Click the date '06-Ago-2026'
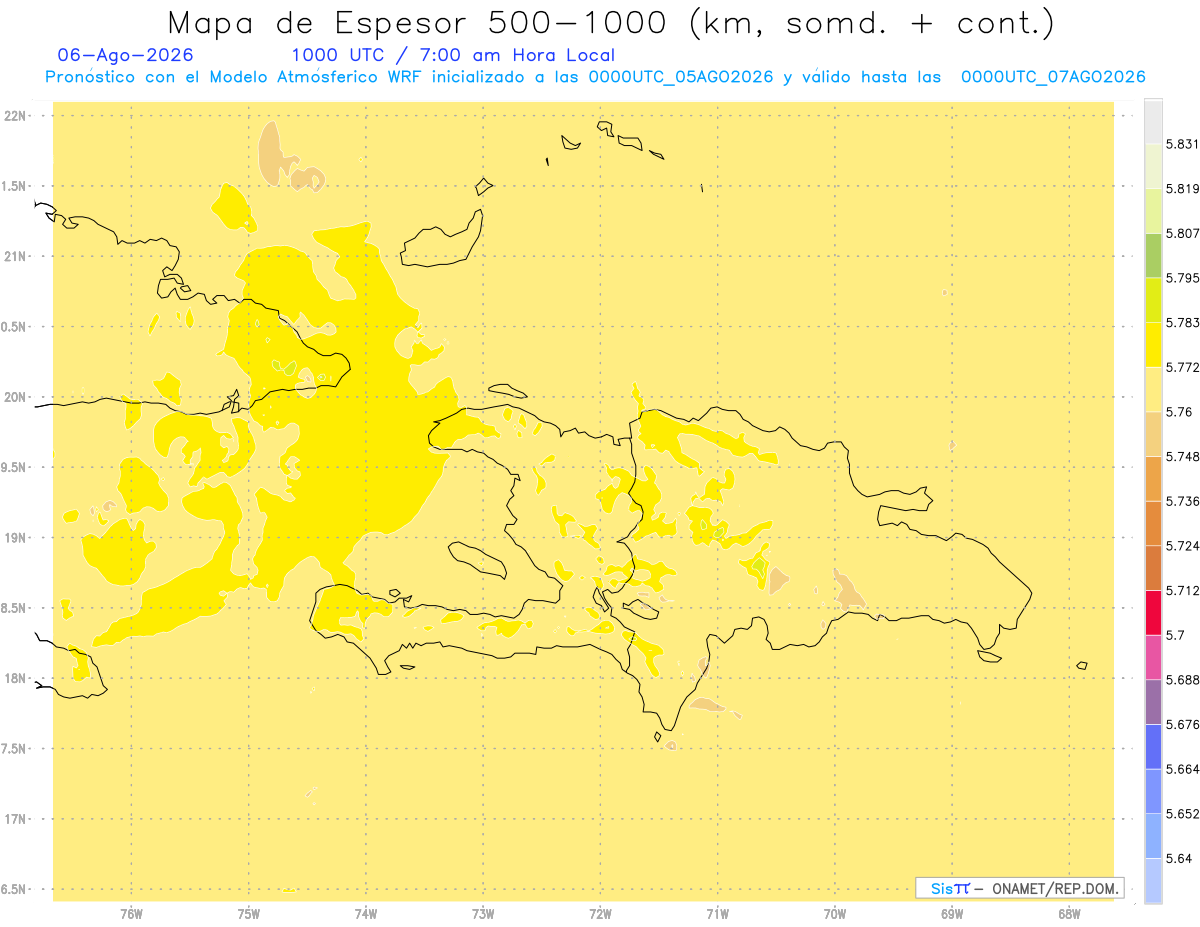Image resolution: width=1200 pixels, height=927 pixels. (126, 56)
